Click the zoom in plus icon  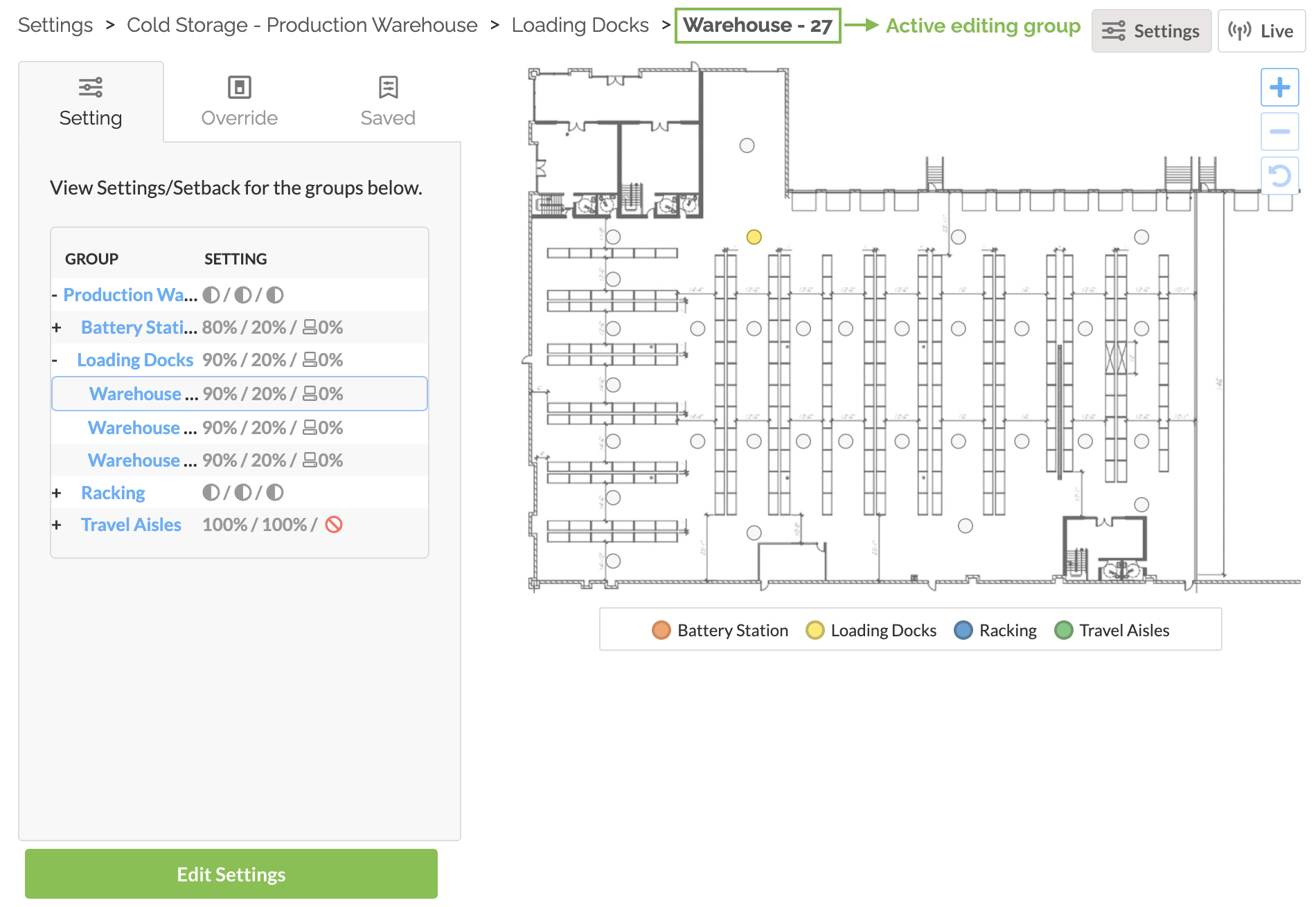pos(1279,88)
